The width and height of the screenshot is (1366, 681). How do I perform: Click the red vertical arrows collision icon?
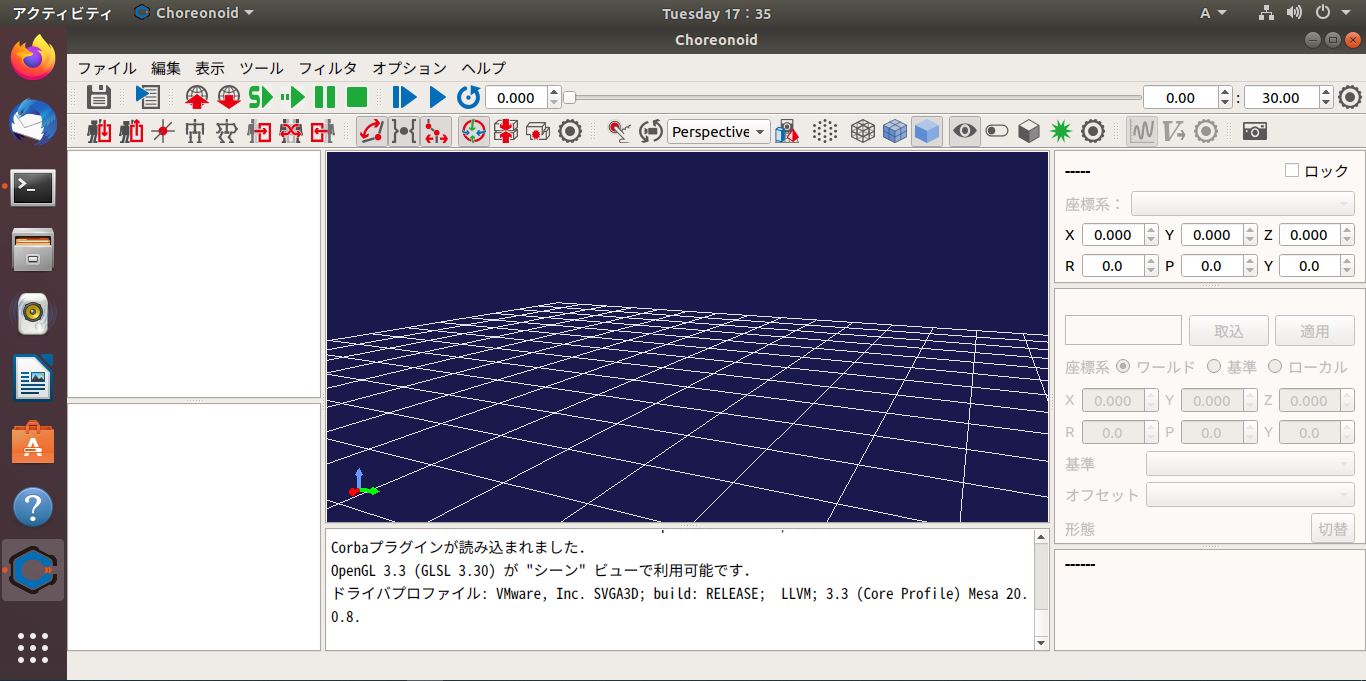(x=506, y=131)
